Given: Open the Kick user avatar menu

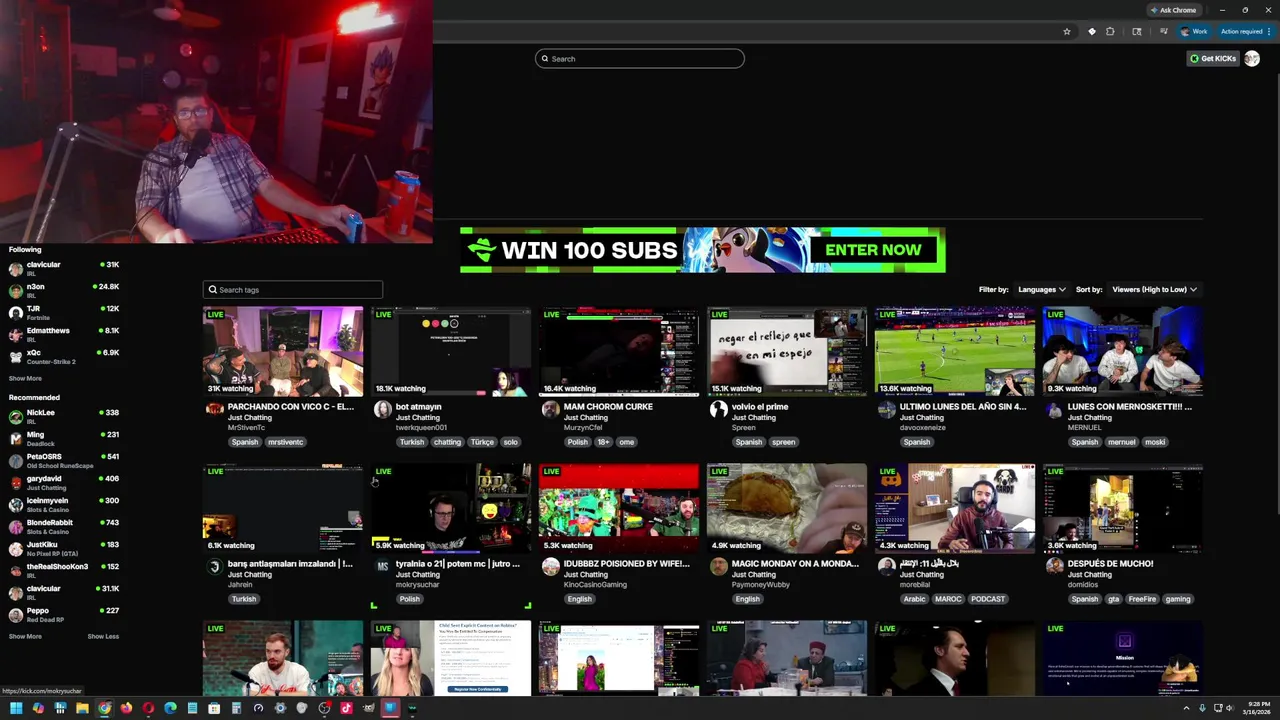Looking at the screenshot, I should (1251, 58).
